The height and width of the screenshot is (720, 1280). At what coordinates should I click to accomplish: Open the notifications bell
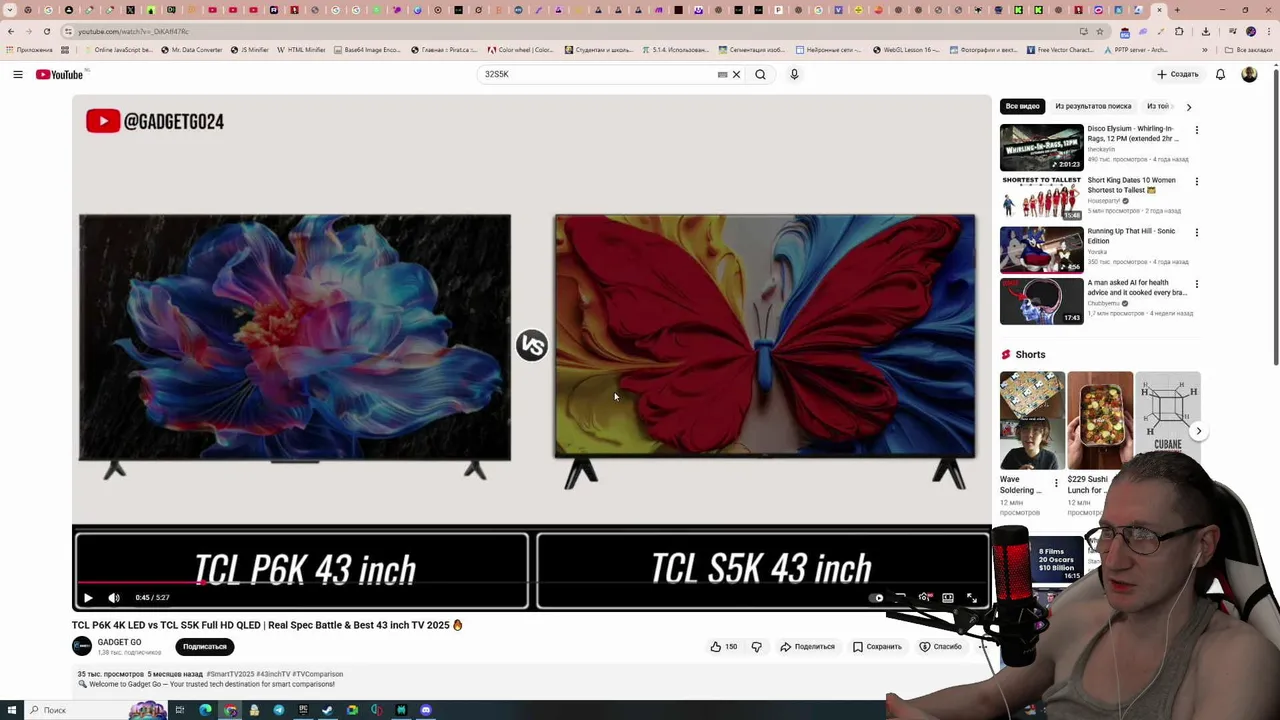pos(1220,74)
